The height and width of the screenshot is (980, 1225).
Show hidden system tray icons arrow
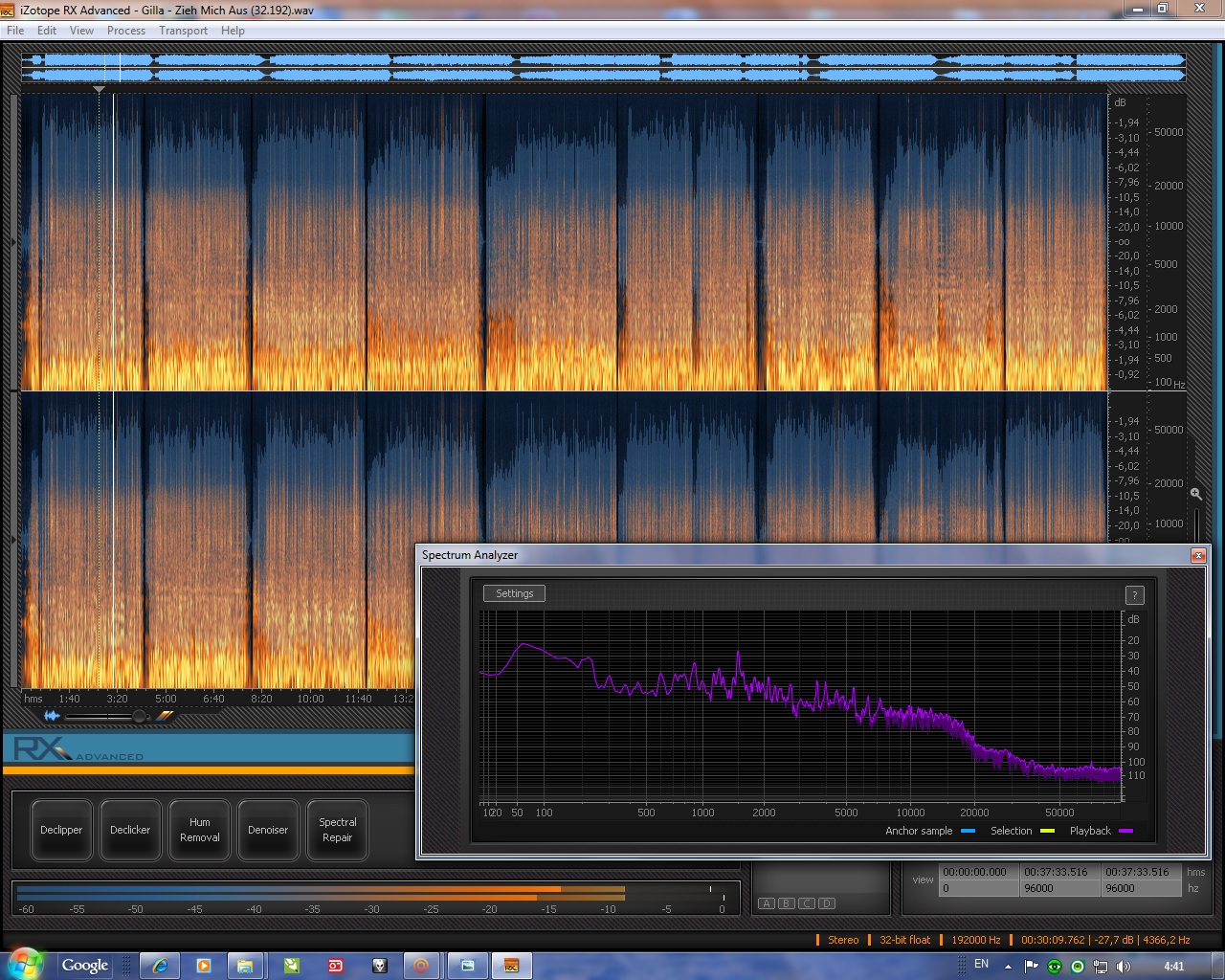pos(1008,966)
